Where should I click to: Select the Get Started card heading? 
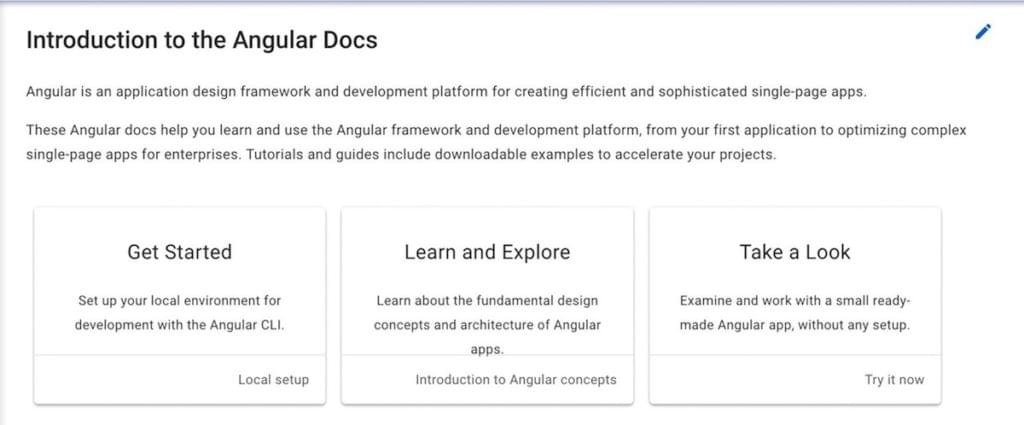click(180, 252)
